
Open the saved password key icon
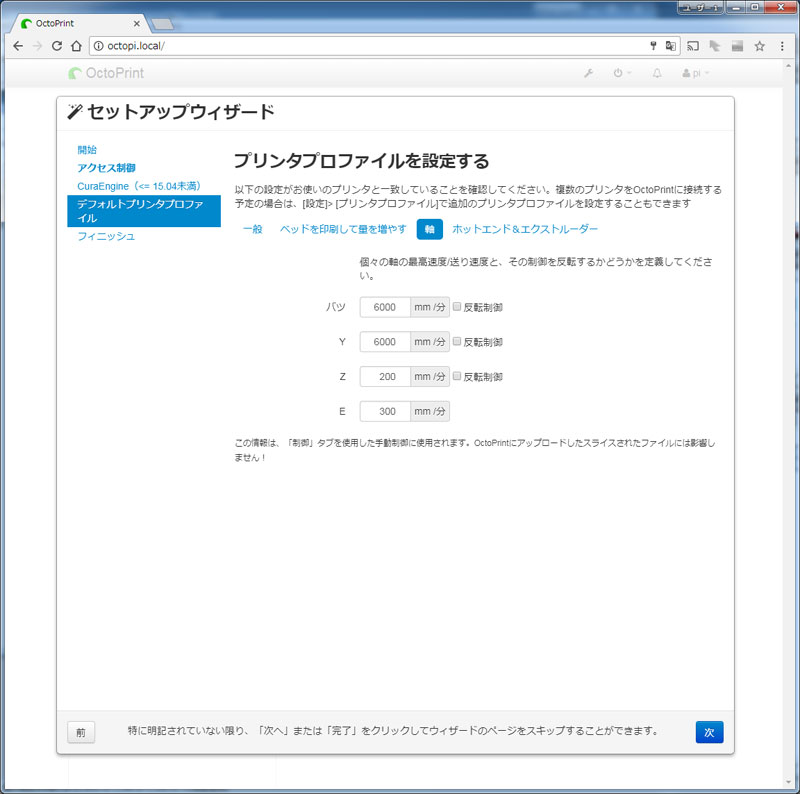pyautogui.click(x=653, y=46)
